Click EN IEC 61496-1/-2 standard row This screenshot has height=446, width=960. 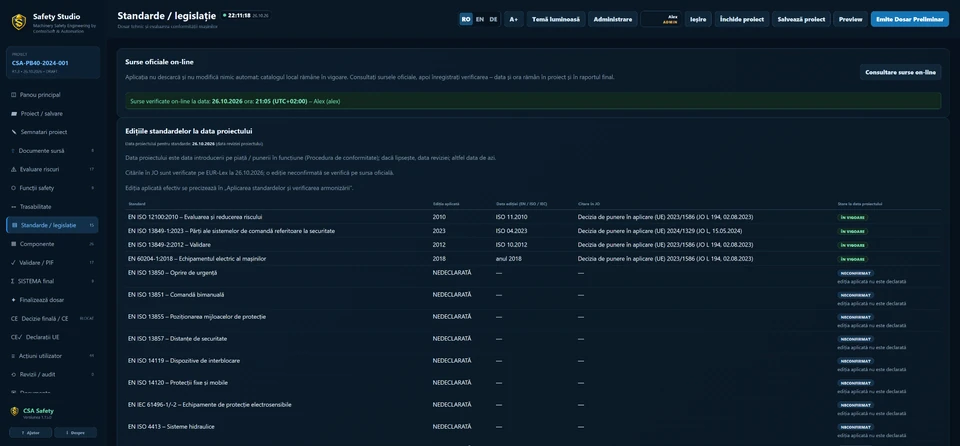209,405
